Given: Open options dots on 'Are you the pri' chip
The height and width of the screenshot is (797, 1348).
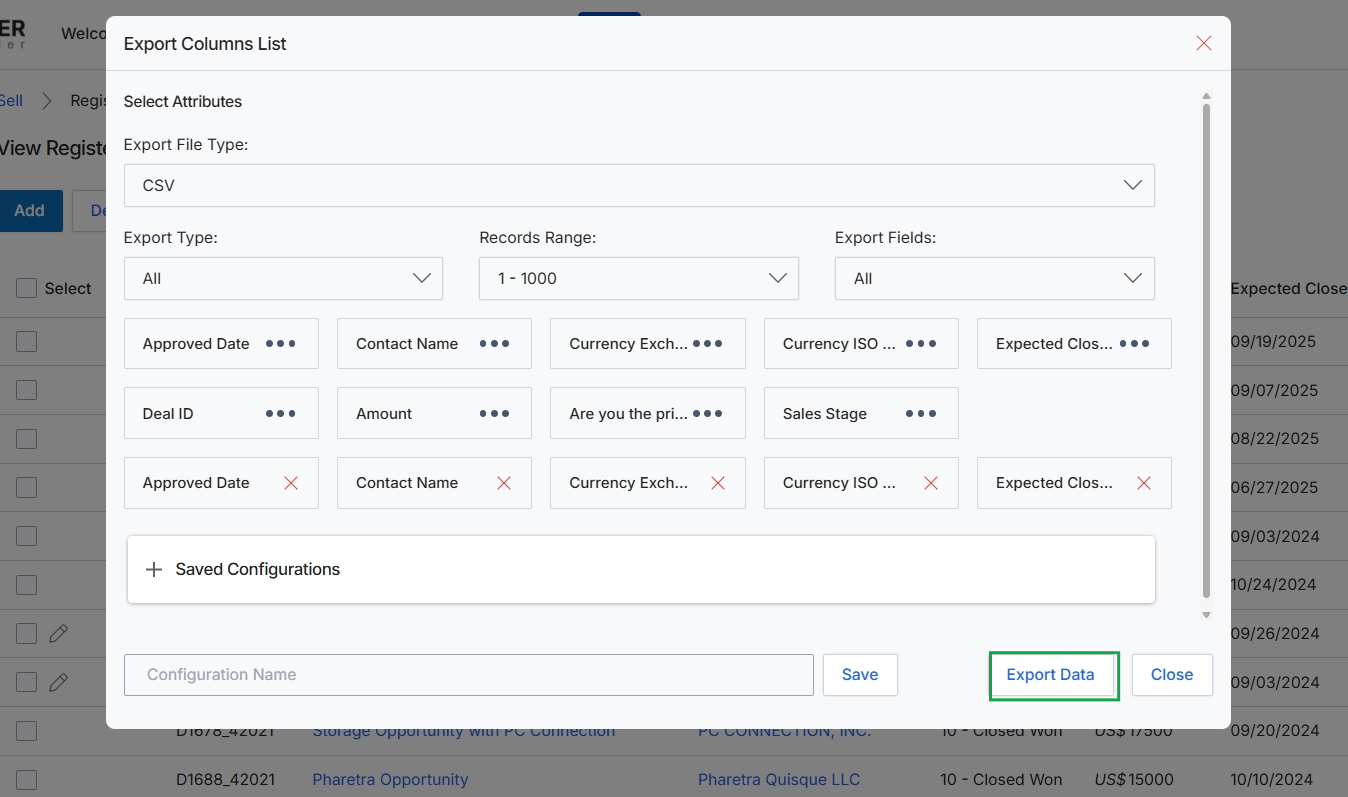Looking at the screenshot, I should pyautogui.click(x=707, y=413).
